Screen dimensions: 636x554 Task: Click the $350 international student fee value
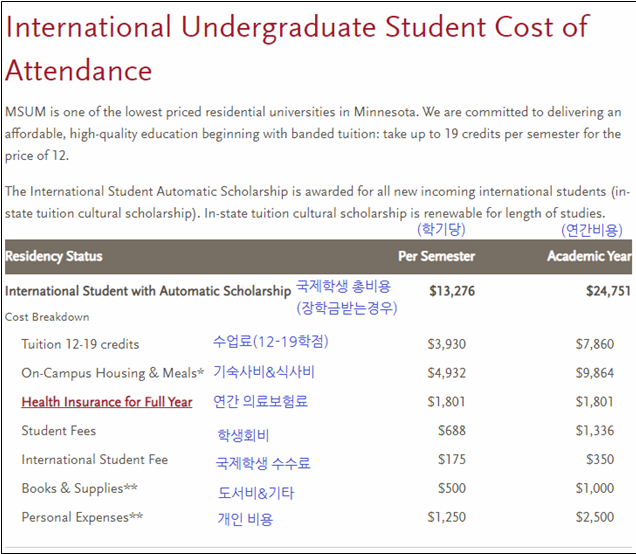click(x=600, y=460)
